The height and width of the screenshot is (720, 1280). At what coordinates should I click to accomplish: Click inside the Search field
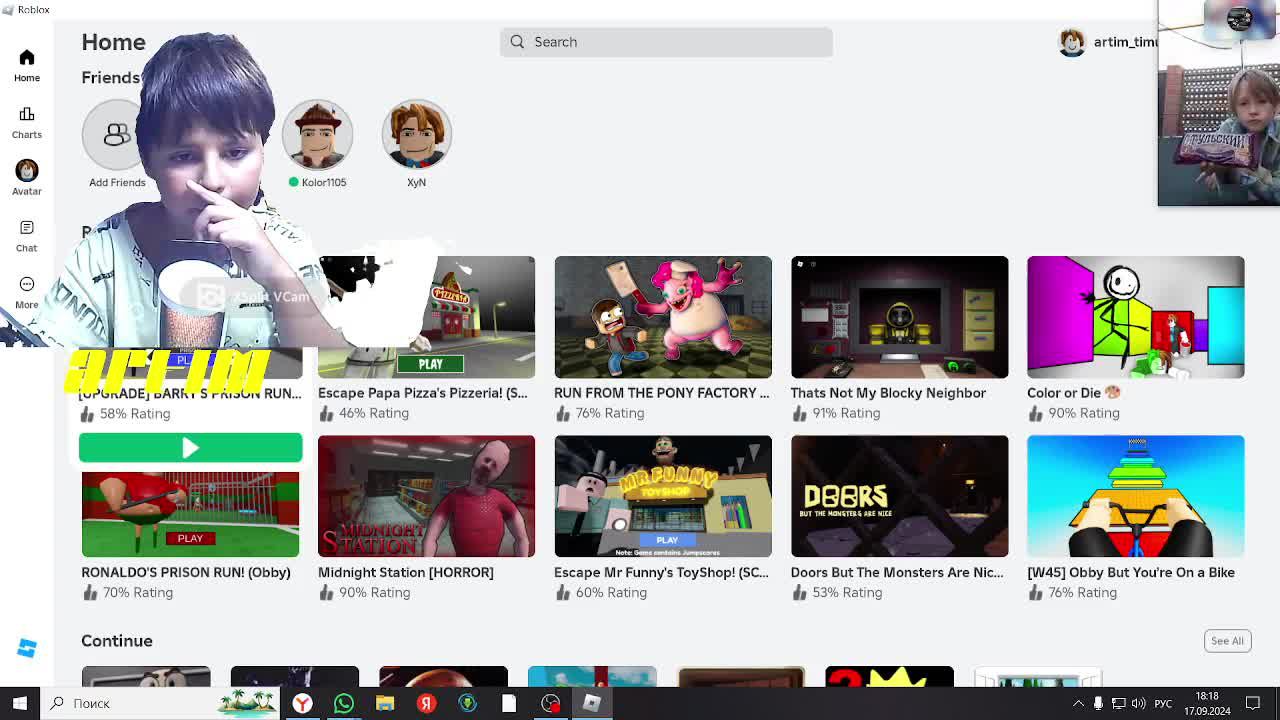click(666, 42)
